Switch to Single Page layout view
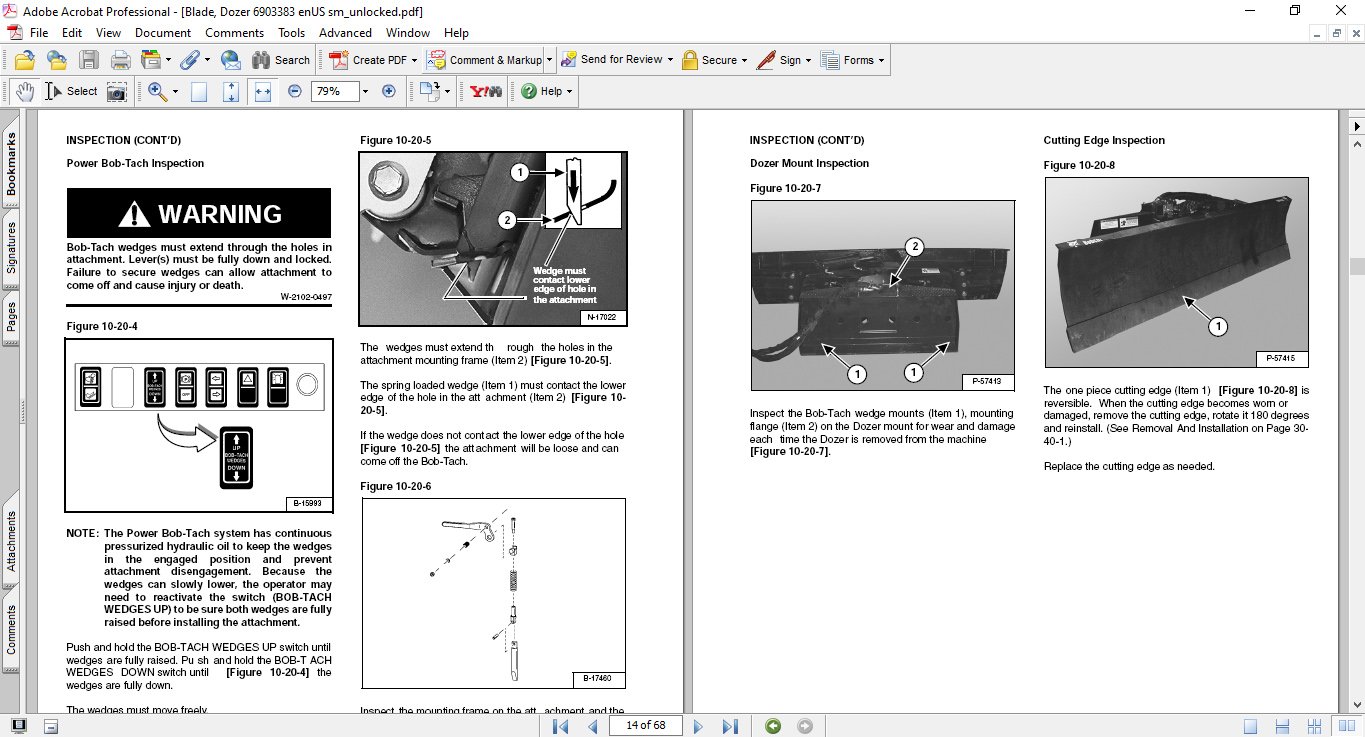 1250,726
